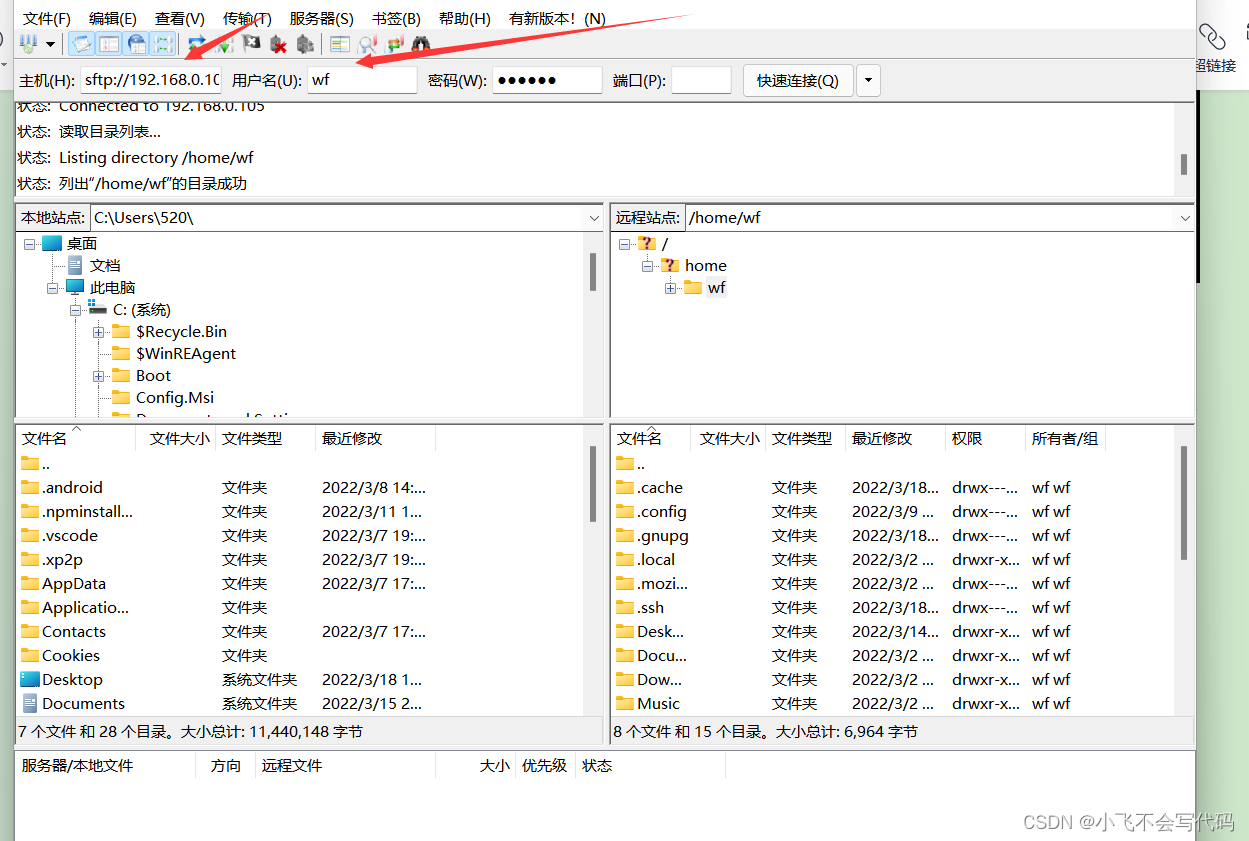Toggle the local directory tree view
Viewport: 1249px width, 841px height.
click(x=109, y=43)
